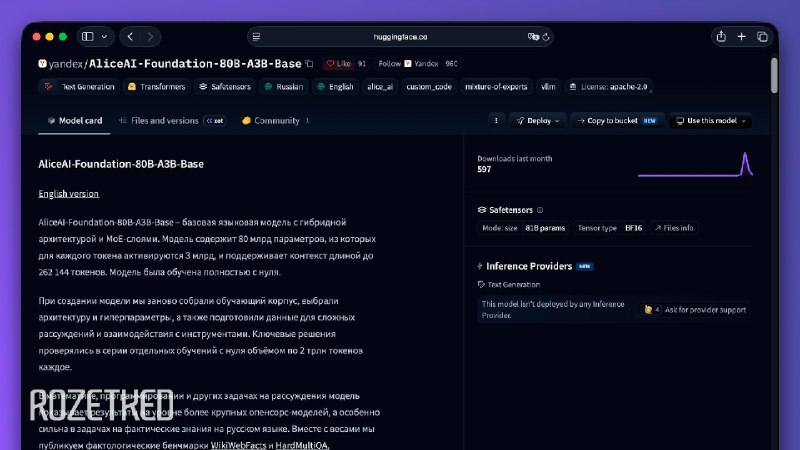Click the AliceAI-Foundation-80B-A3B-Base page heading
Image resolution: width=800 pixels, height=450 pixels.
tap(121, 164)
